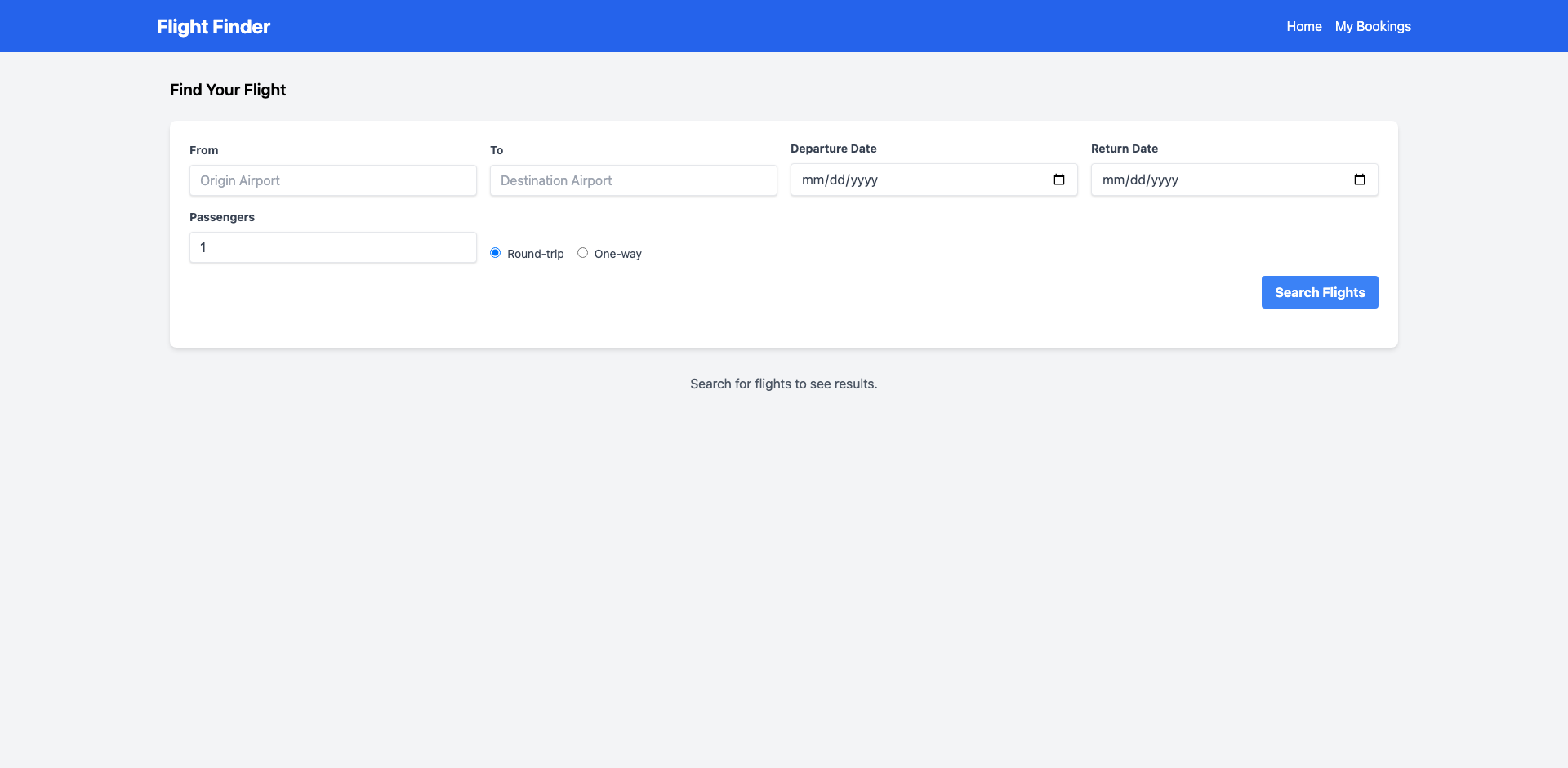Click the Passengers number field
Screen dimensions: 1568x768
click(x=332, y=247)
